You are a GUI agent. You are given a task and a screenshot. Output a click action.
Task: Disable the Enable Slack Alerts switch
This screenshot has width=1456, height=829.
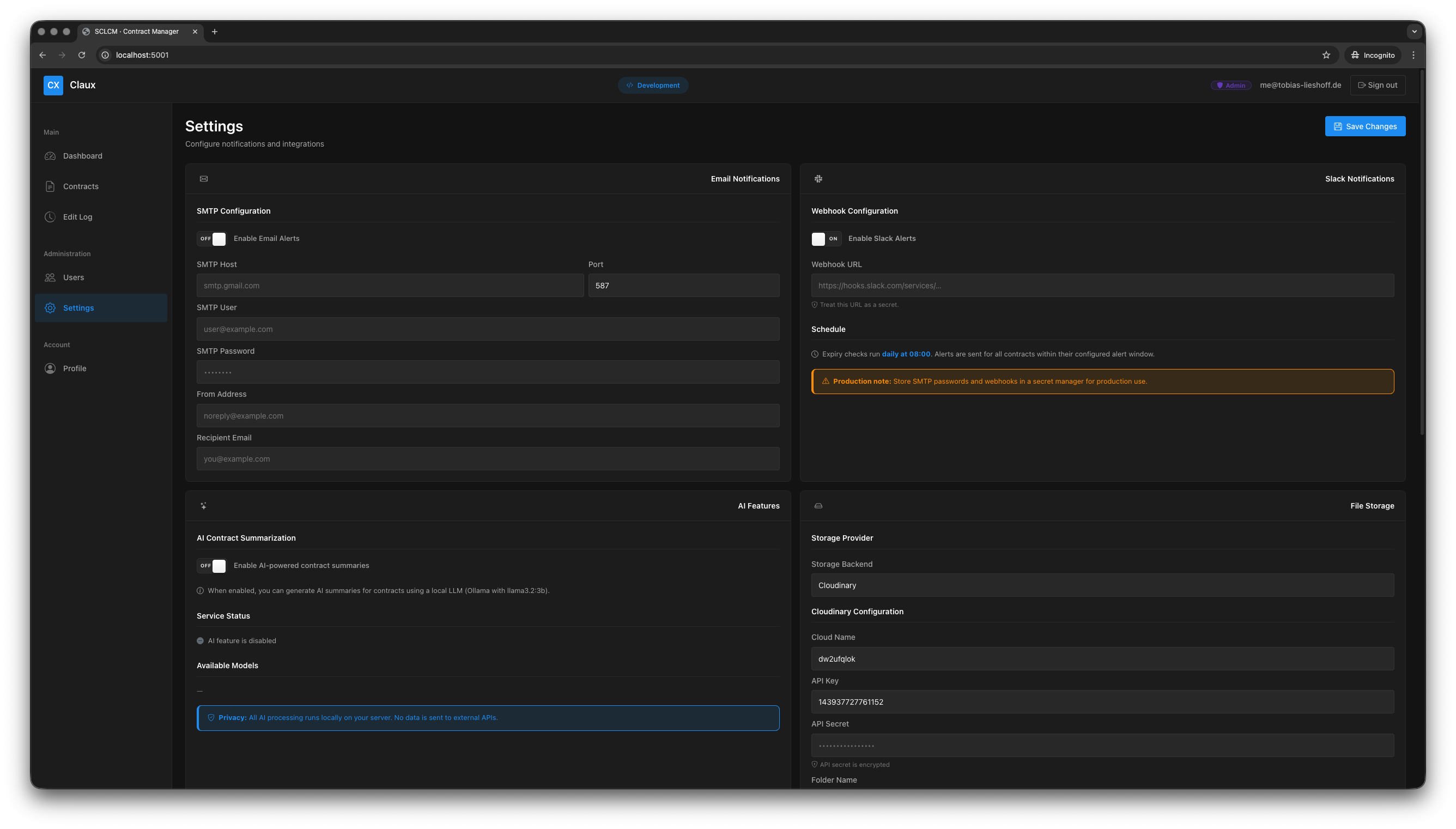pos(826,239)
